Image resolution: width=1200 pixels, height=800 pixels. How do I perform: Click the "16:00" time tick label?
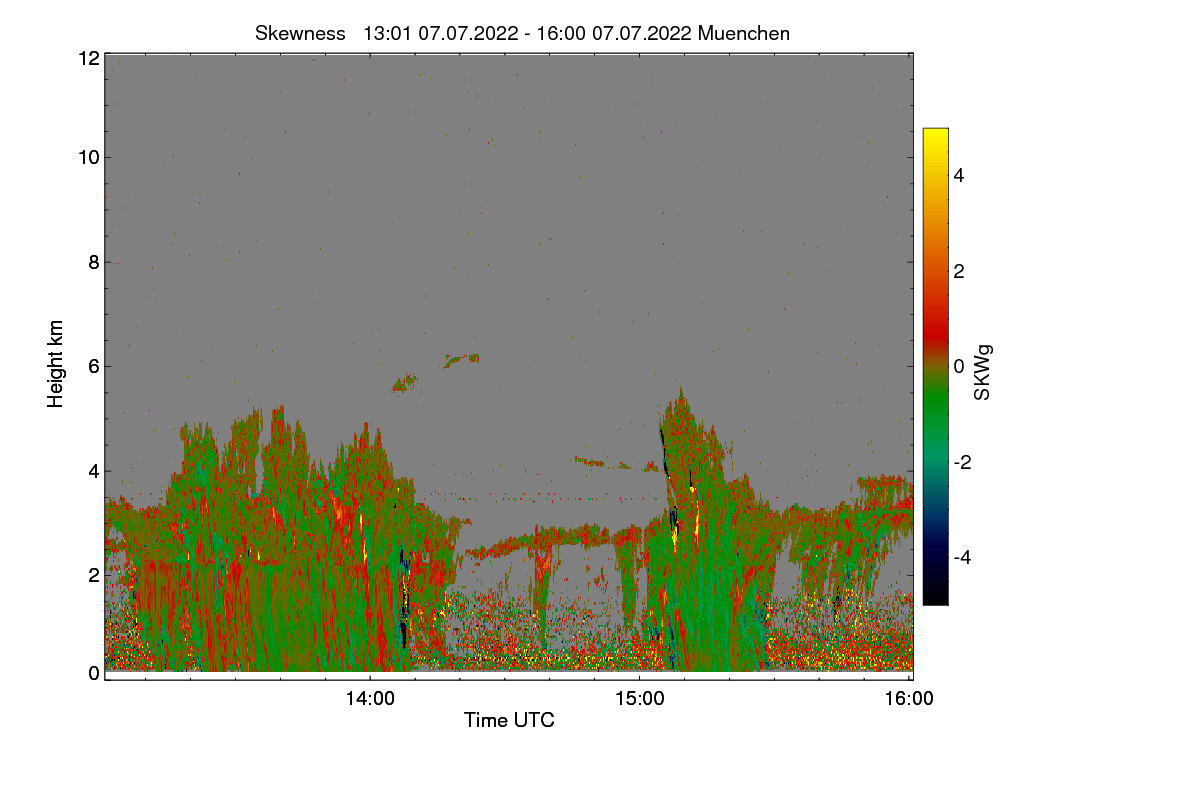(910, 699)
